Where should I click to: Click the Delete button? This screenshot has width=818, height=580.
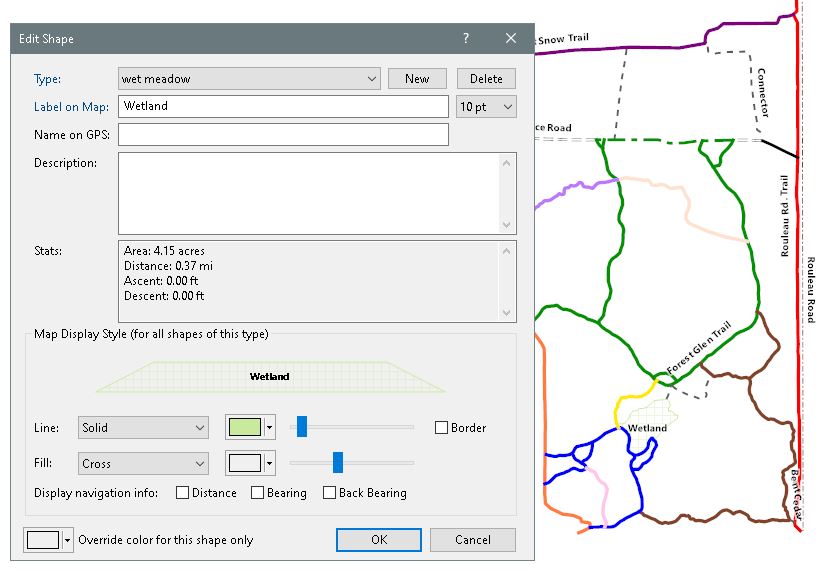486,79
